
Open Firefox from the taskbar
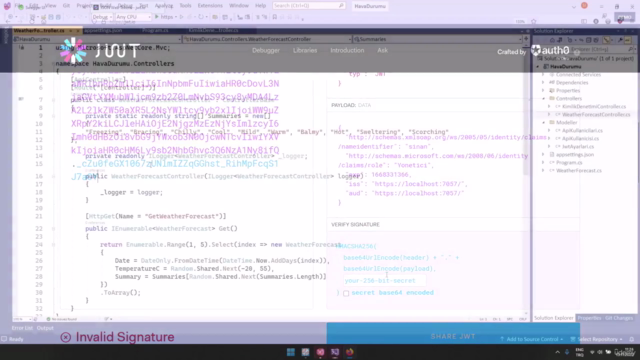point(350,352)
